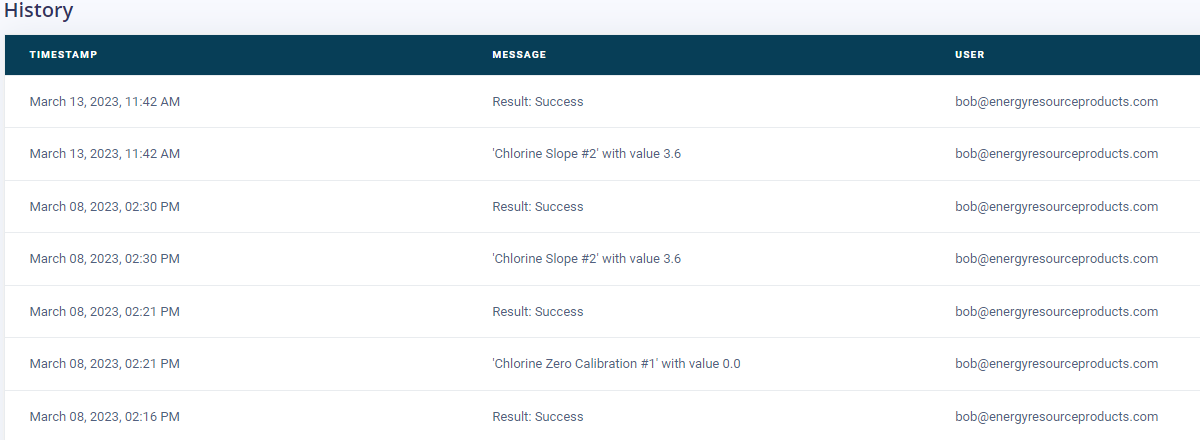Select March 13 'Result: Success' message

click(537, 102)
